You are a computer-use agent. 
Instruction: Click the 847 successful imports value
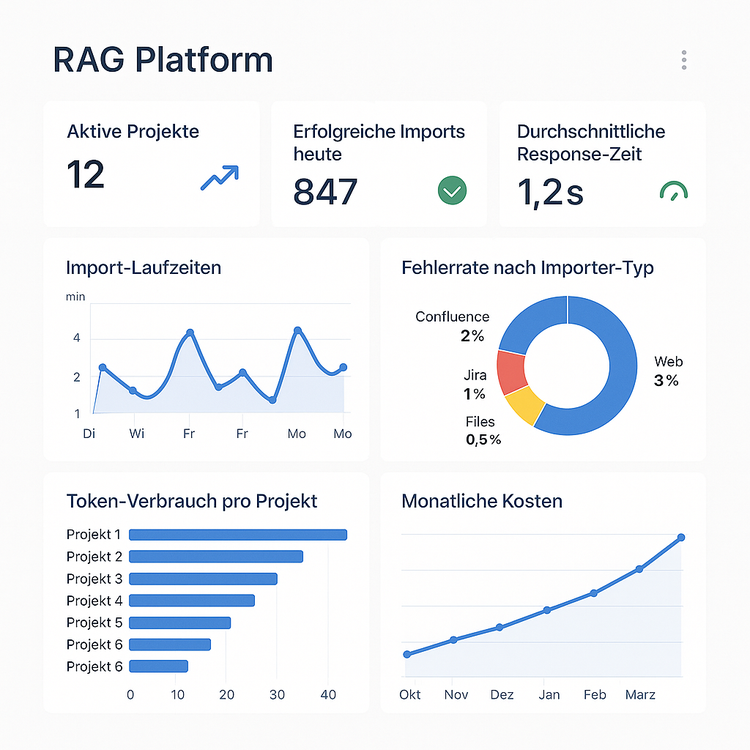325,191
